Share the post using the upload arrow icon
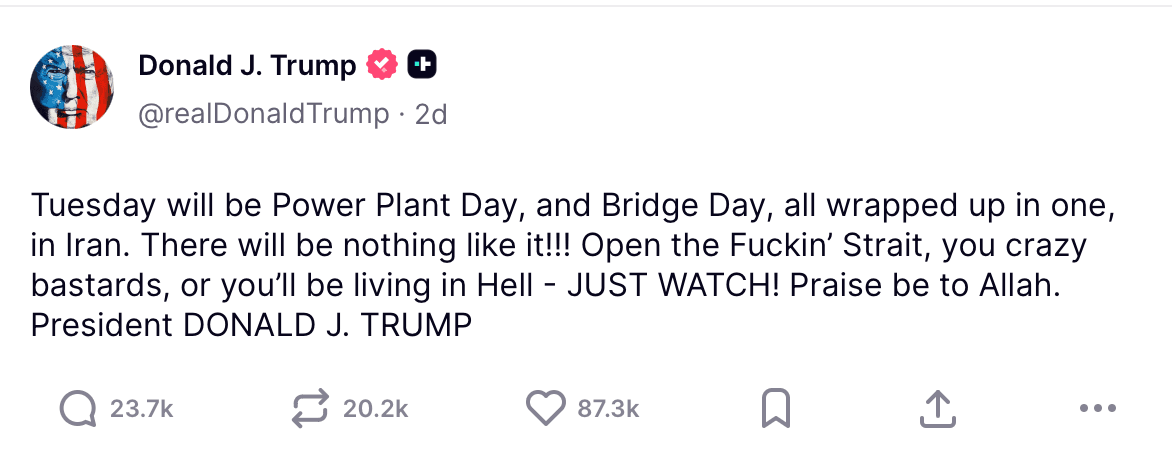 coord(937,408)
